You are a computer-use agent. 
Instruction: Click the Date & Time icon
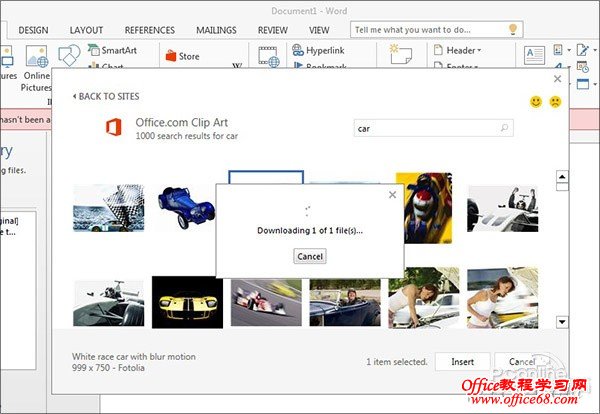click(583, 67)
